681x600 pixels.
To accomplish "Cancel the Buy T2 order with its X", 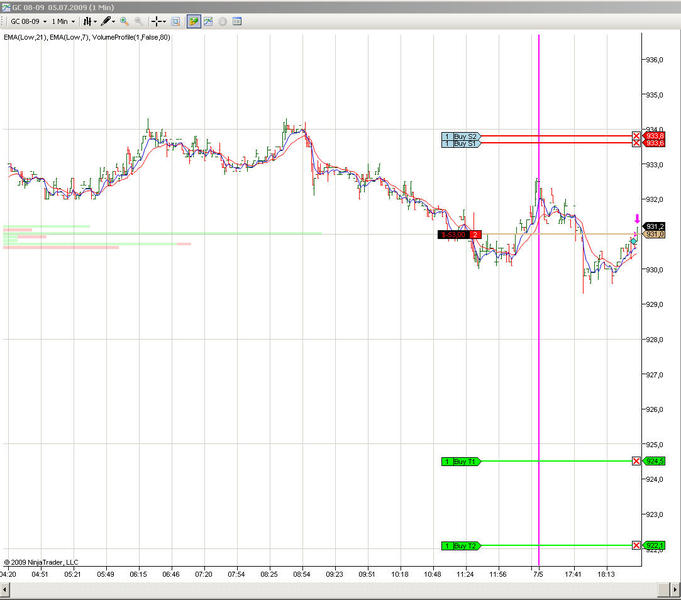I will point(636,546).
